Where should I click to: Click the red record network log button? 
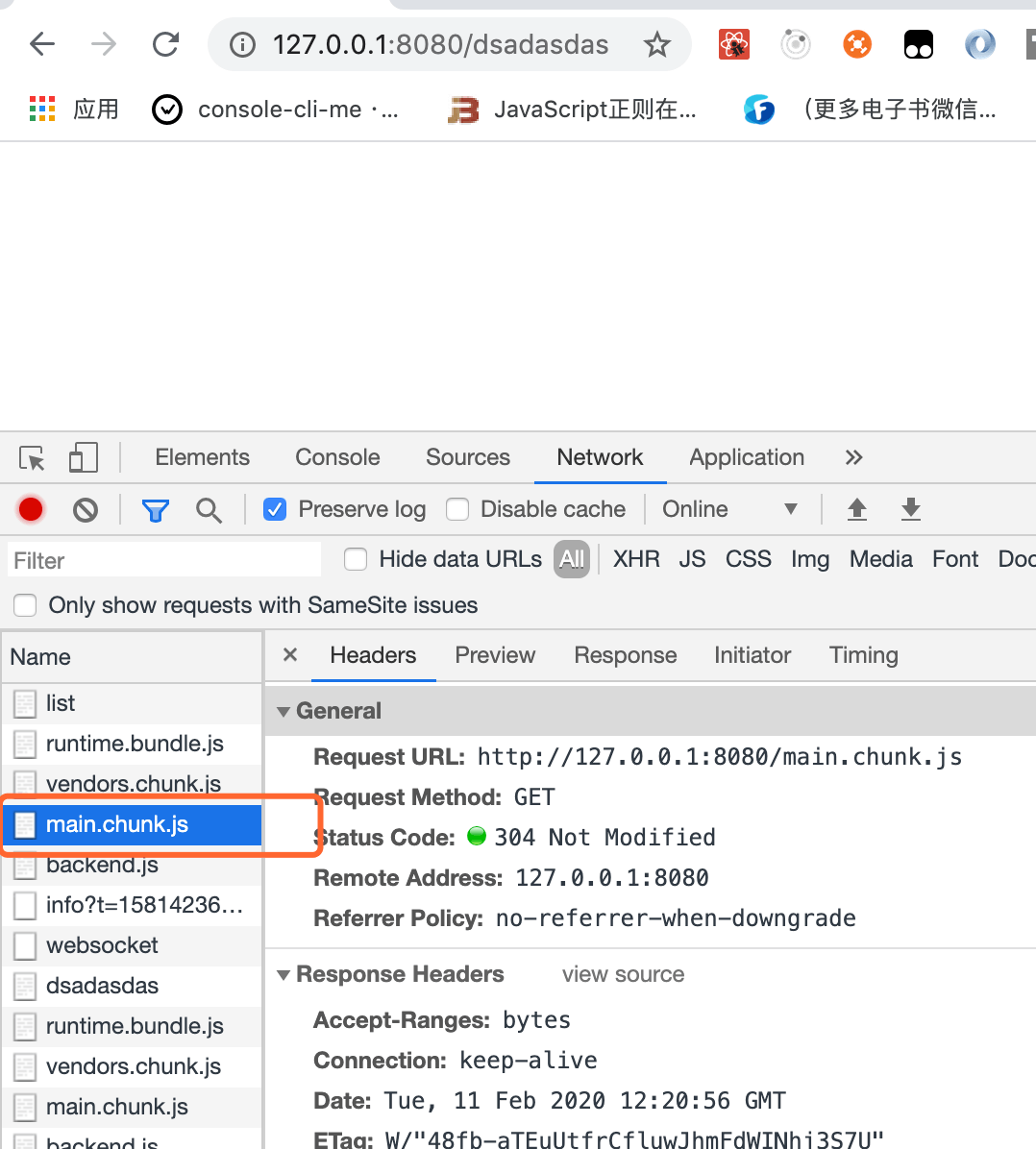point(31,509)
